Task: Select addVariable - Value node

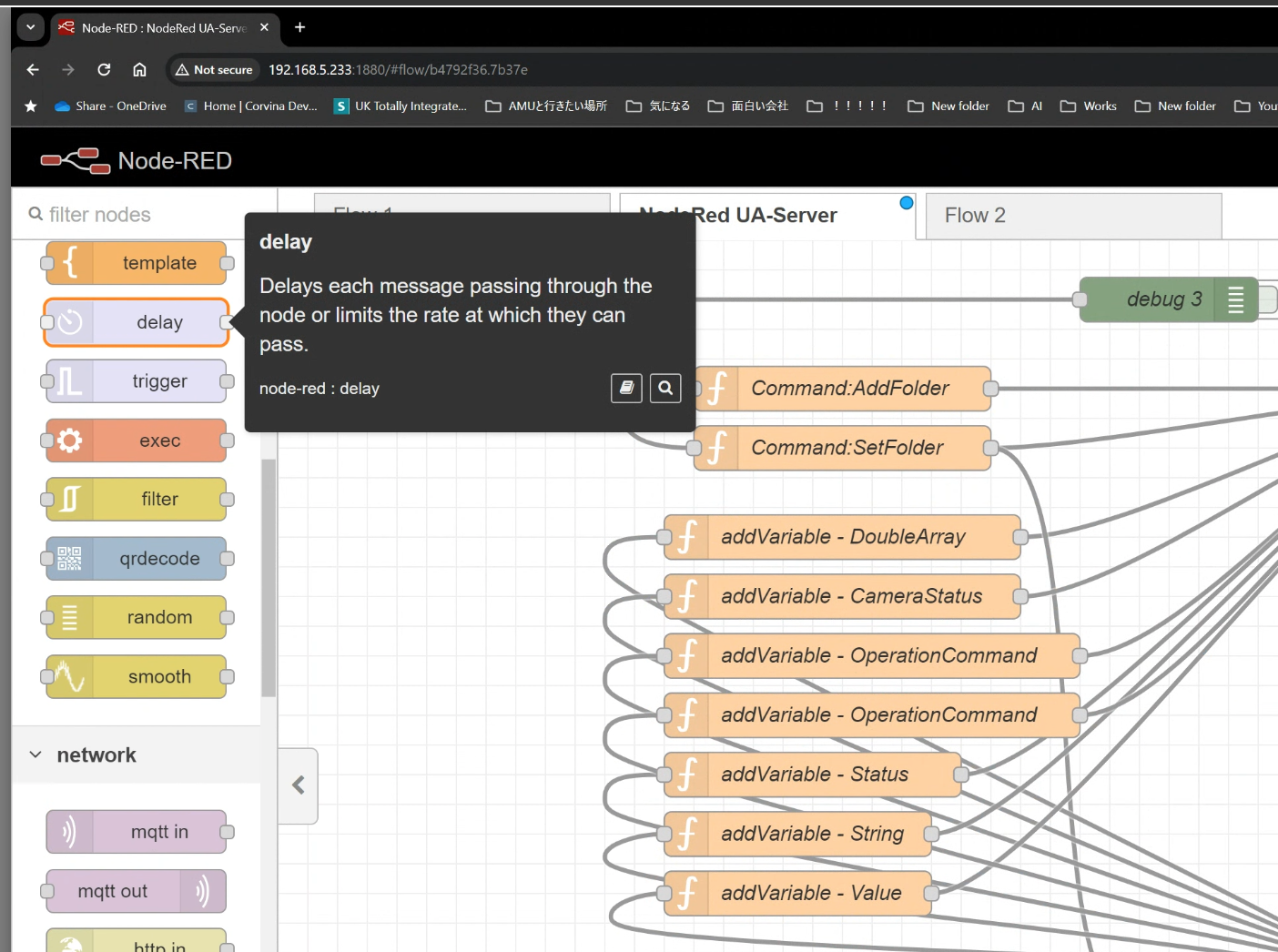Action: tap(798, 893)
